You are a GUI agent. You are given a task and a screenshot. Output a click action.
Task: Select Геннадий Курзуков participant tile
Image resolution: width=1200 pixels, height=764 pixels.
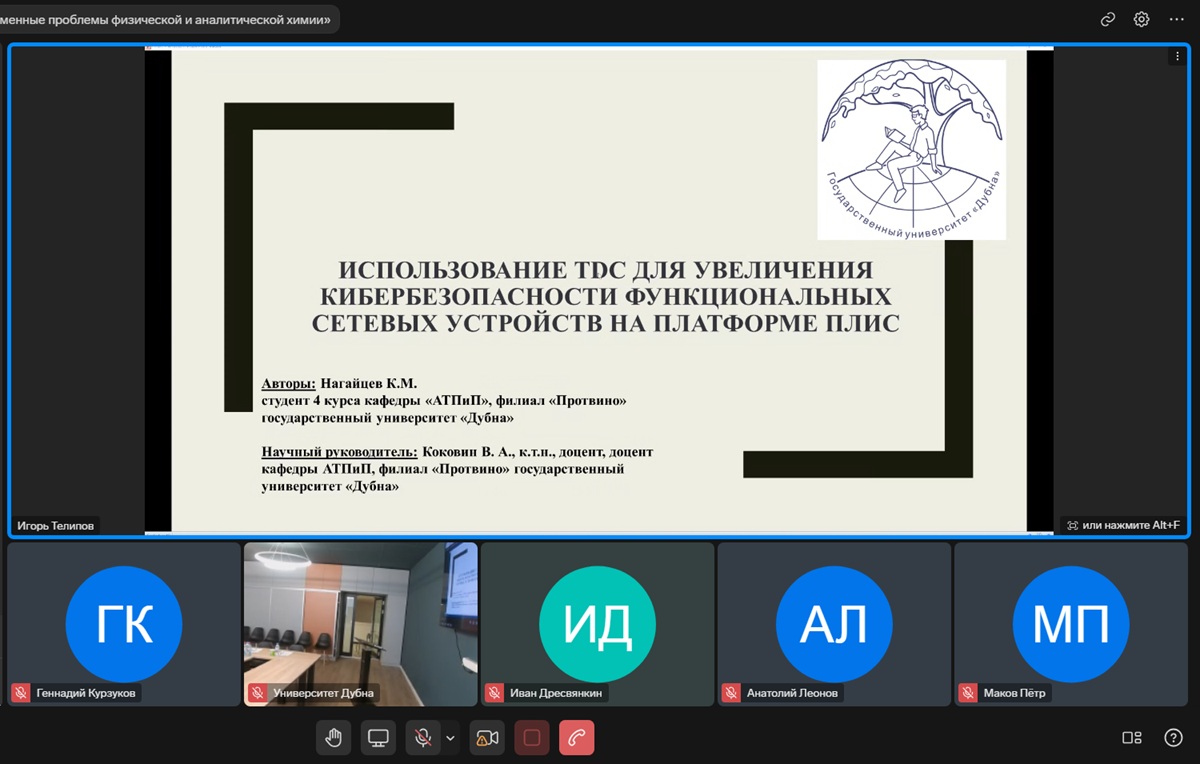pos(124,624)
